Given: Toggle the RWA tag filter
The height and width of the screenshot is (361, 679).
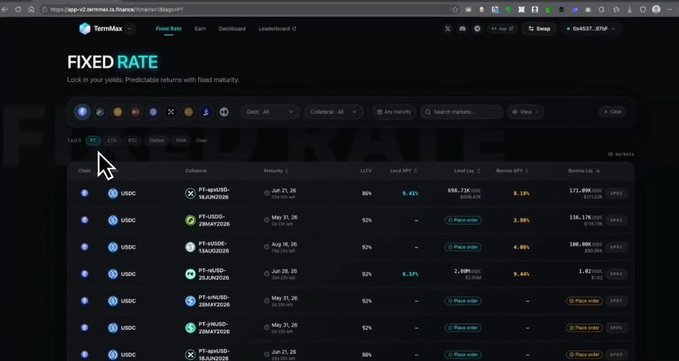Looking at the screenshot, I should [x=181, y=140].
